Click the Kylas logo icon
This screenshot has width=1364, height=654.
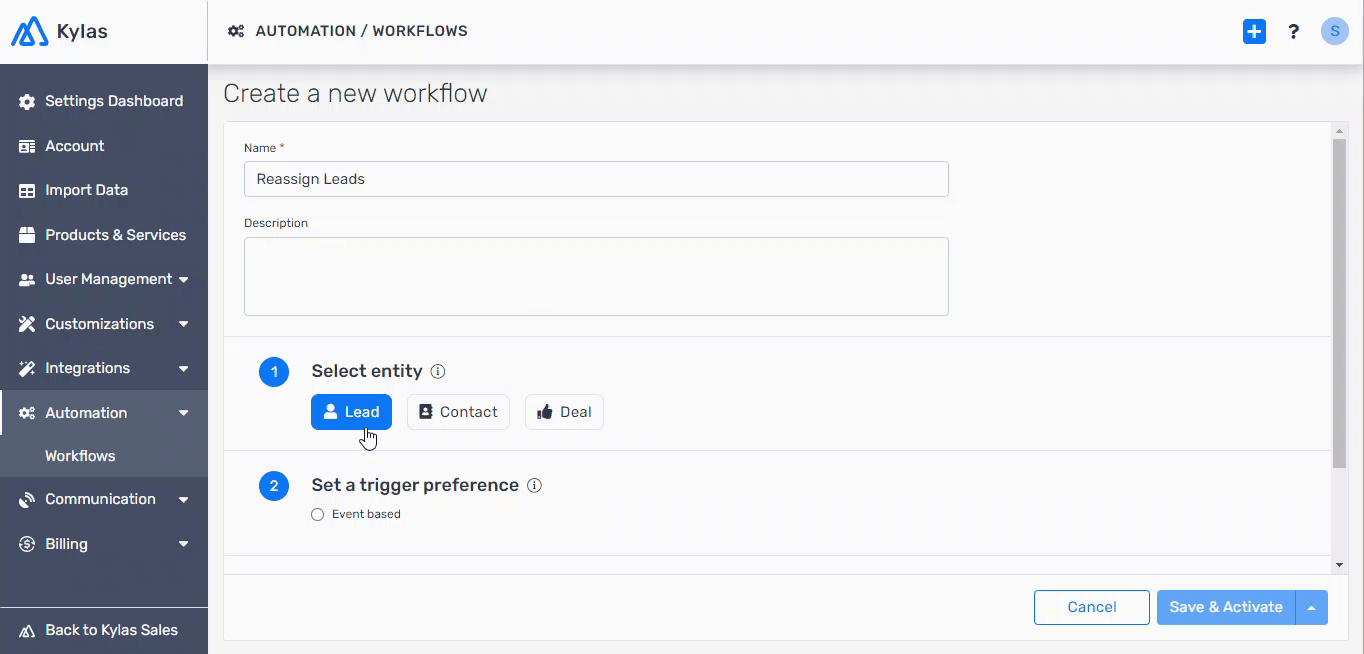coord(29,31)
